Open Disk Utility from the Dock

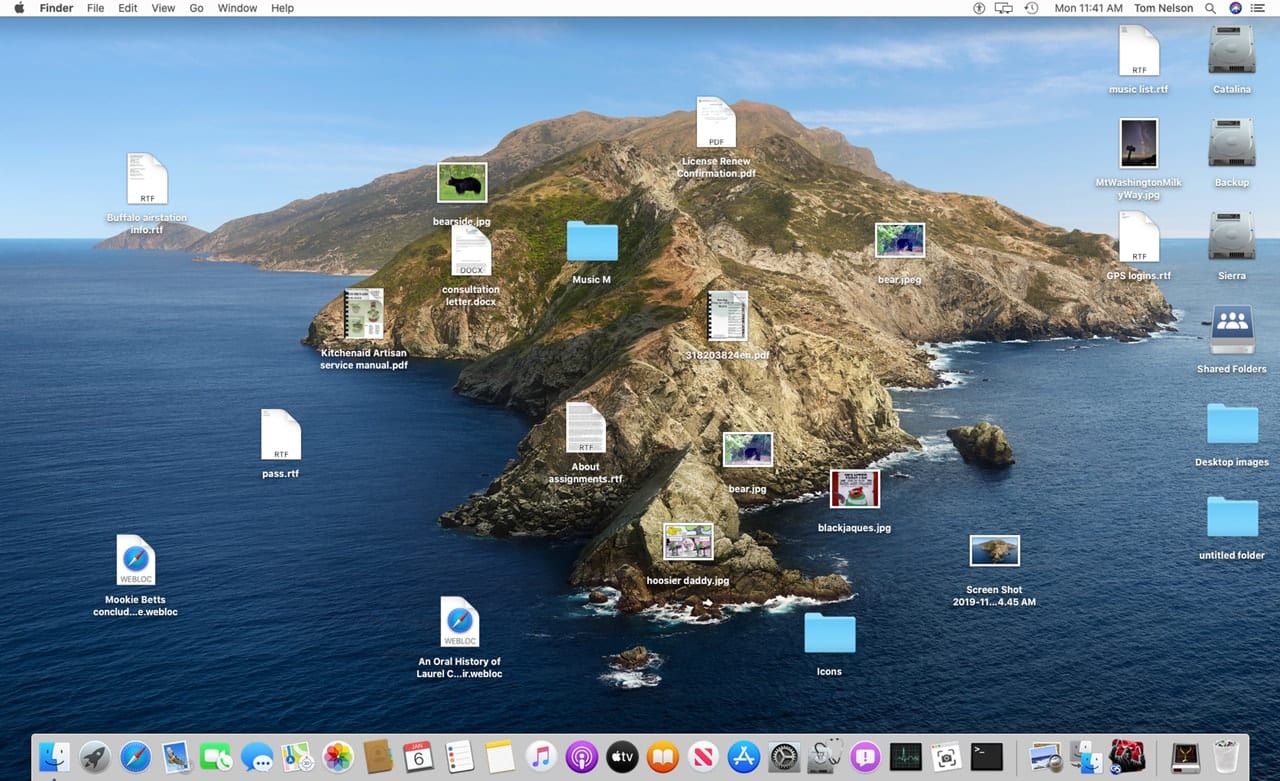(x=824, y=757)
